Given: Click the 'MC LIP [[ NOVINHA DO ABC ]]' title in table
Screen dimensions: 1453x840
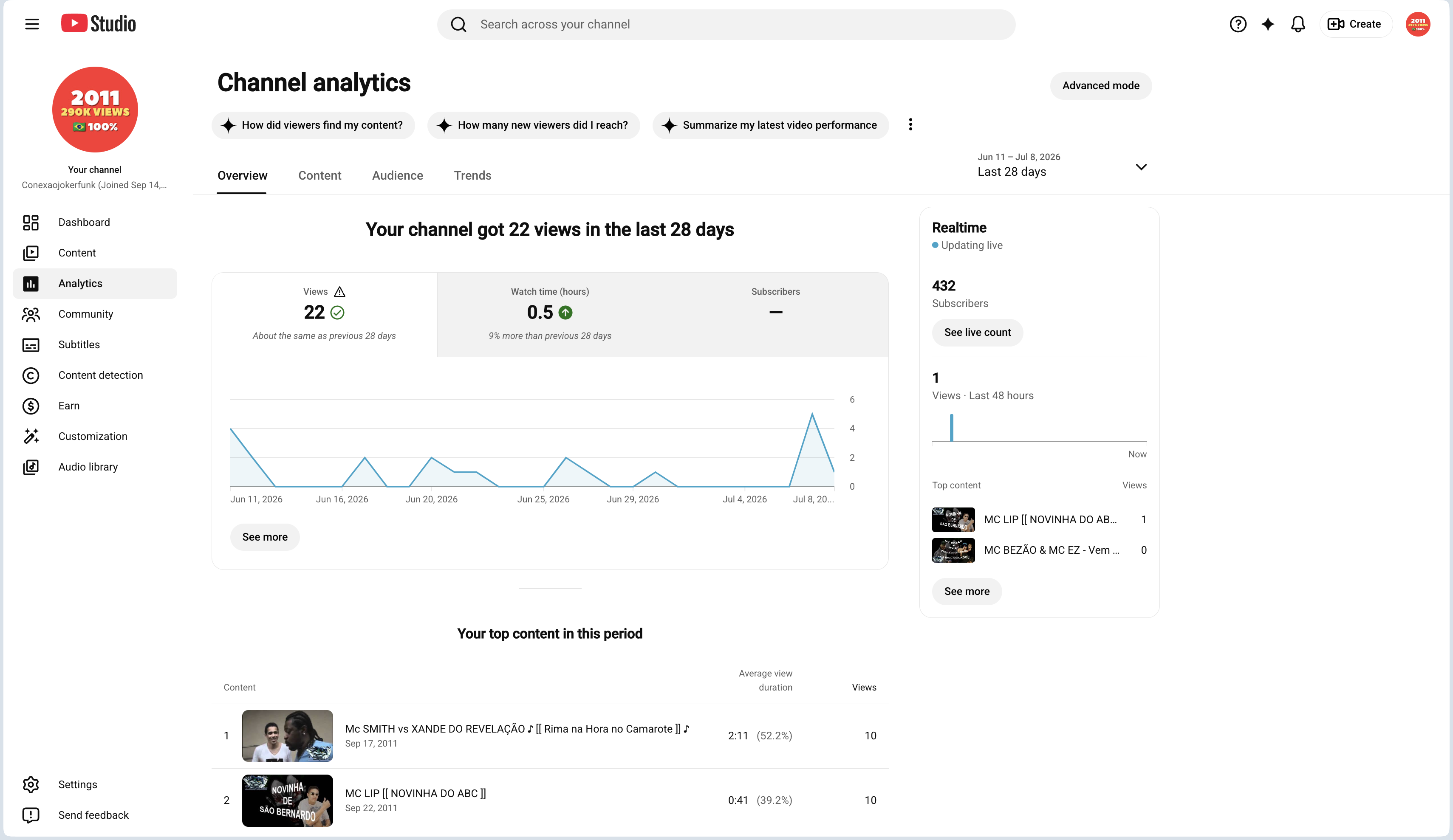Looking at the screenshot, I should pyautogui.click(x=416, y=794).
